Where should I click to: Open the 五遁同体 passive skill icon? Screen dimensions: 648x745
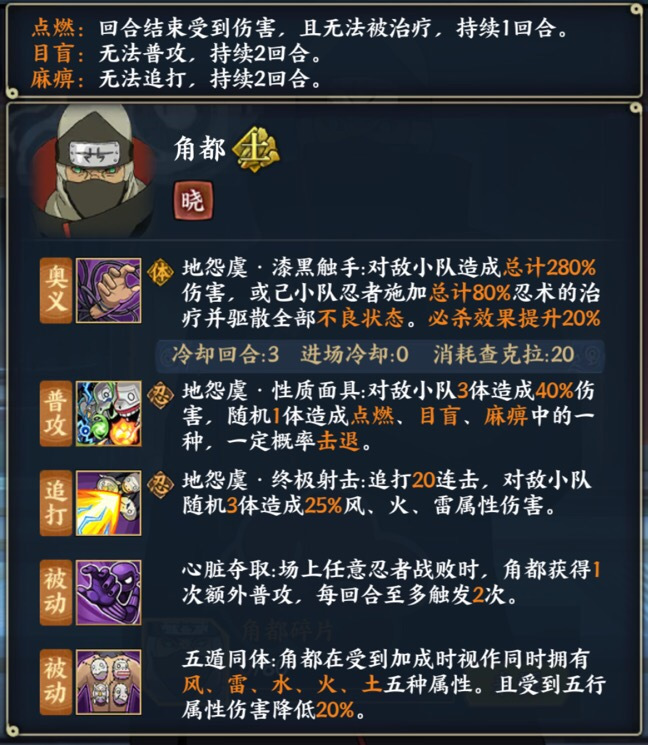pos(108,682)
